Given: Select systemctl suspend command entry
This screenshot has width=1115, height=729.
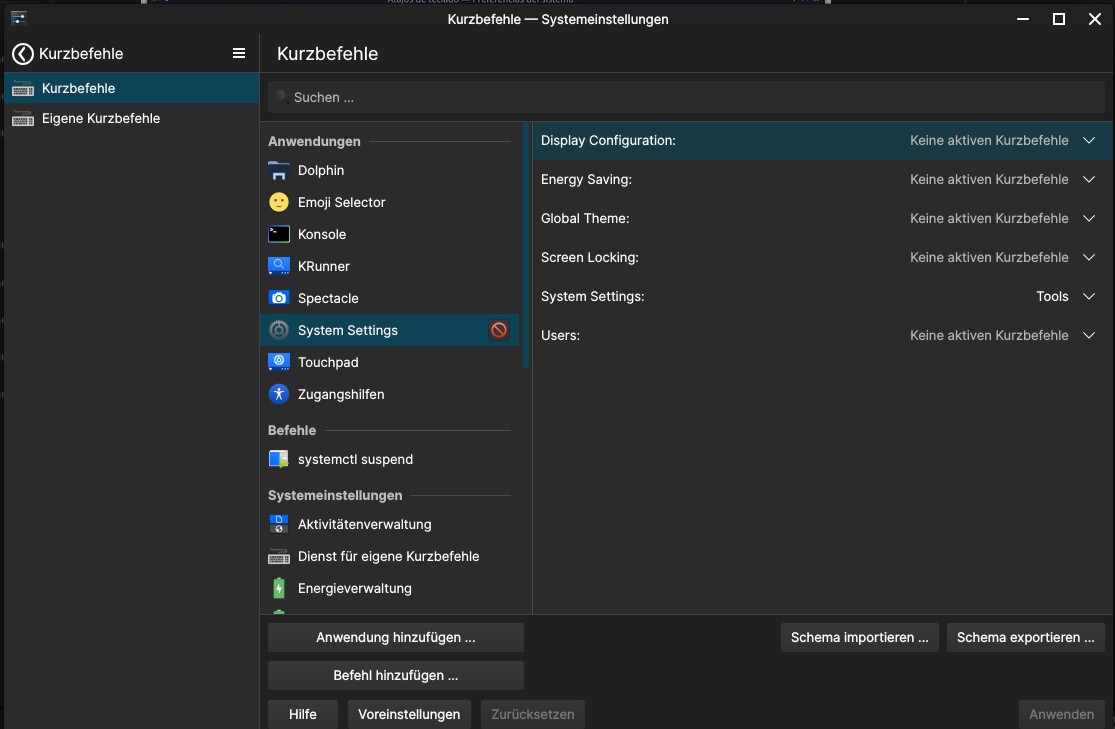Looking at the screenshot, I should click(x=355, y=460).
